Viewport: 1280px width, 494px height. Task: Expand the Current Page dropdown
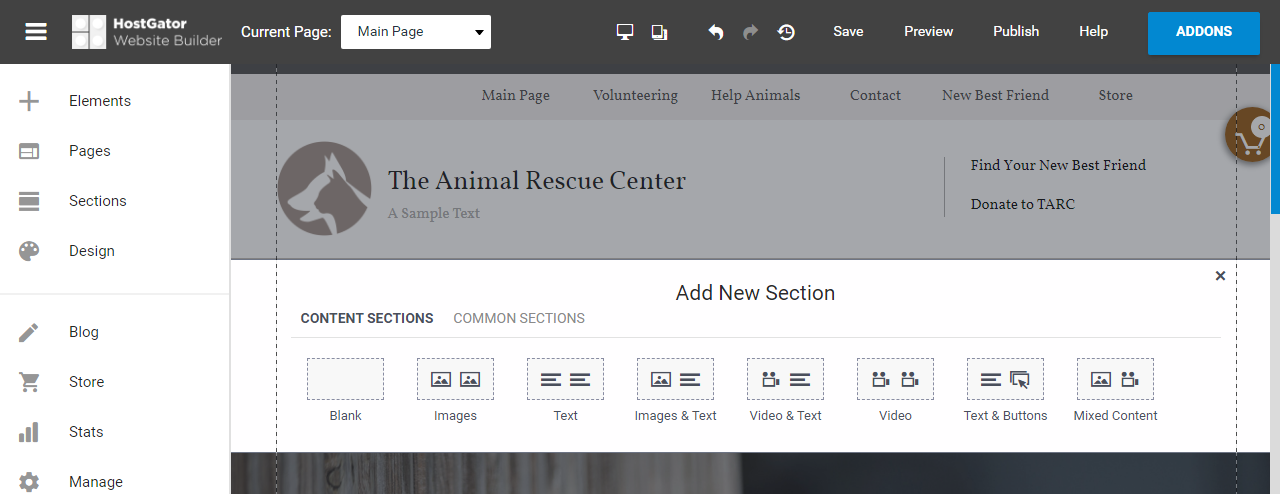[416, 32]
